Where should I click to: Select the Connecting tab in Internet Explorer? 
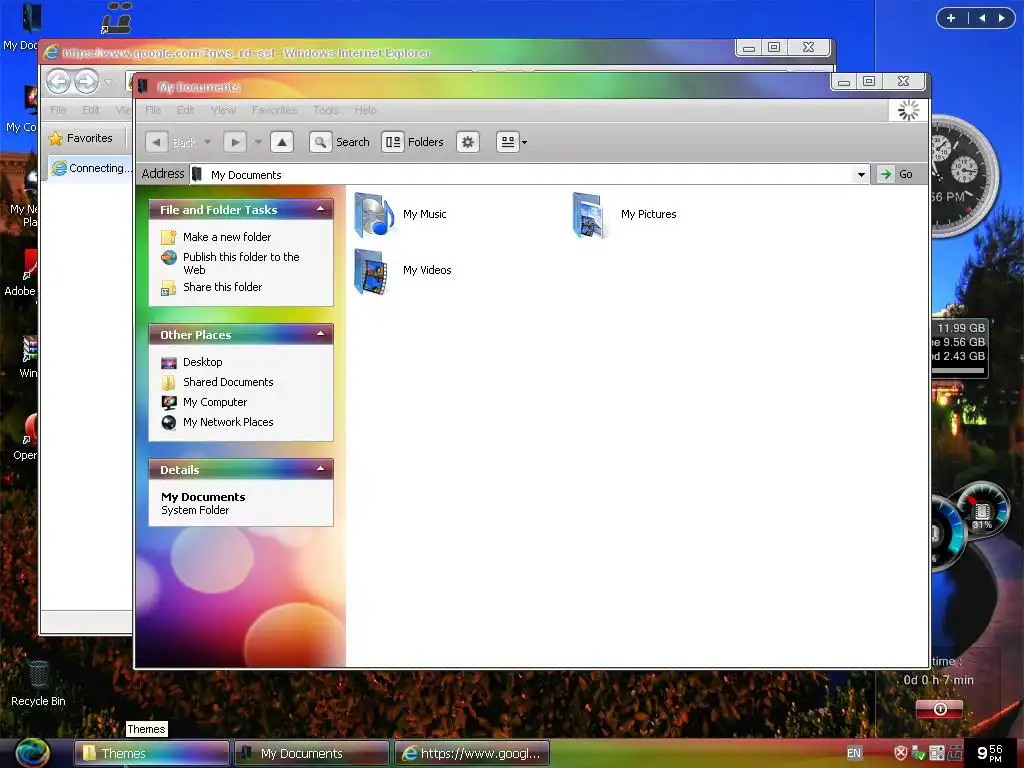point(91,168)
